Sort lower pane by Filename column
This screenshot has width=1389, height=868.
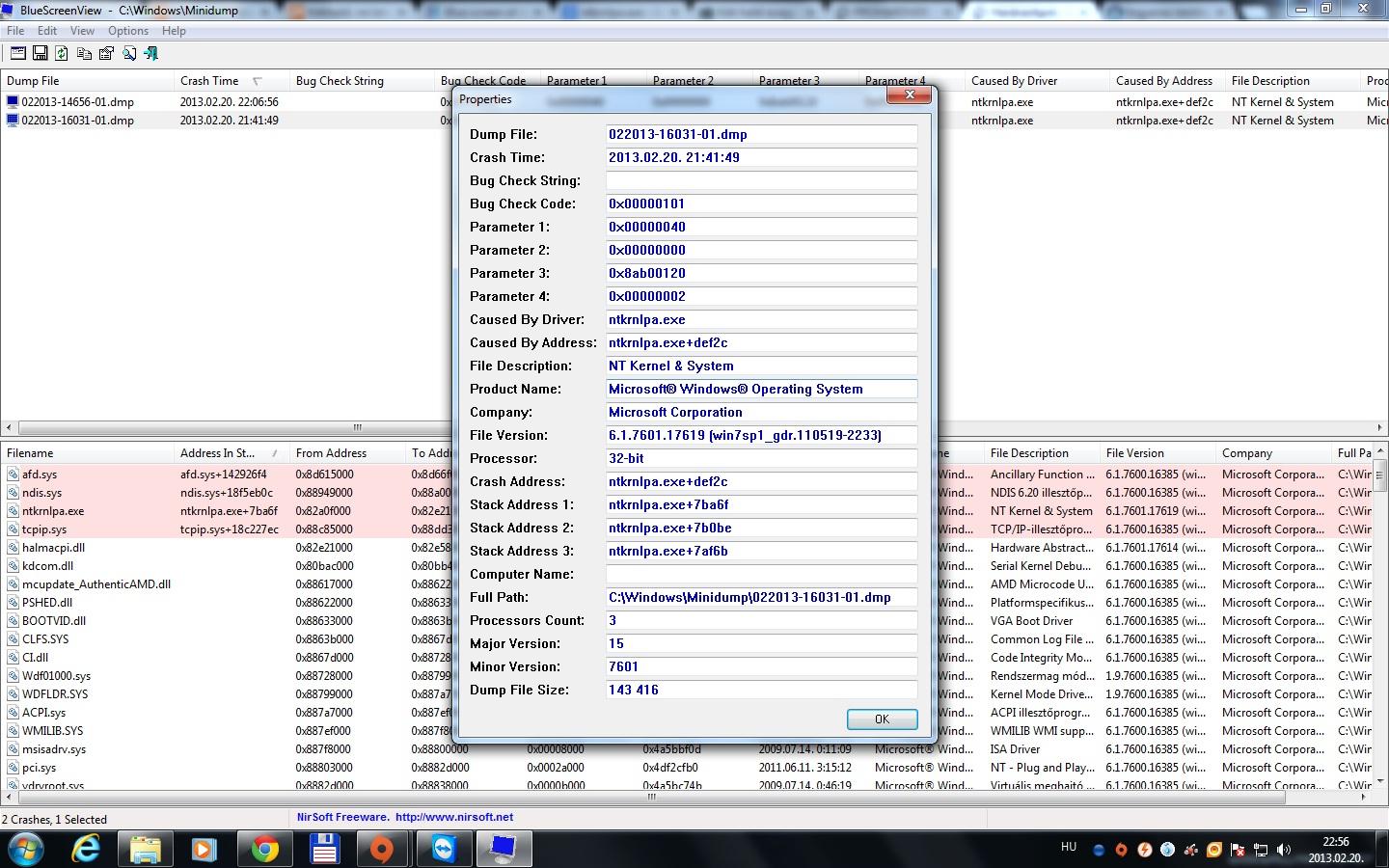(88, 453)
